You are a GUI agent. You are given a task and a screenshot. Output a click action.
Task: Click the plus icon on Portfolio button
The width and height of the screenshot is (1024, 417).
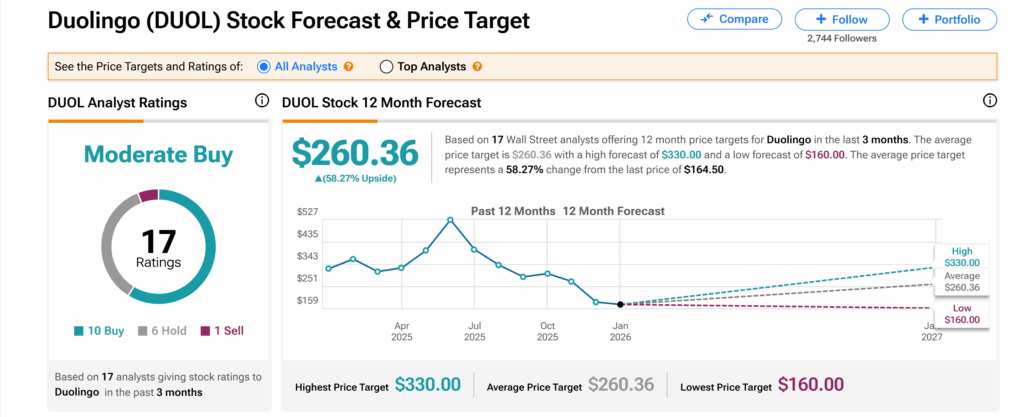(x=923, y=19)
